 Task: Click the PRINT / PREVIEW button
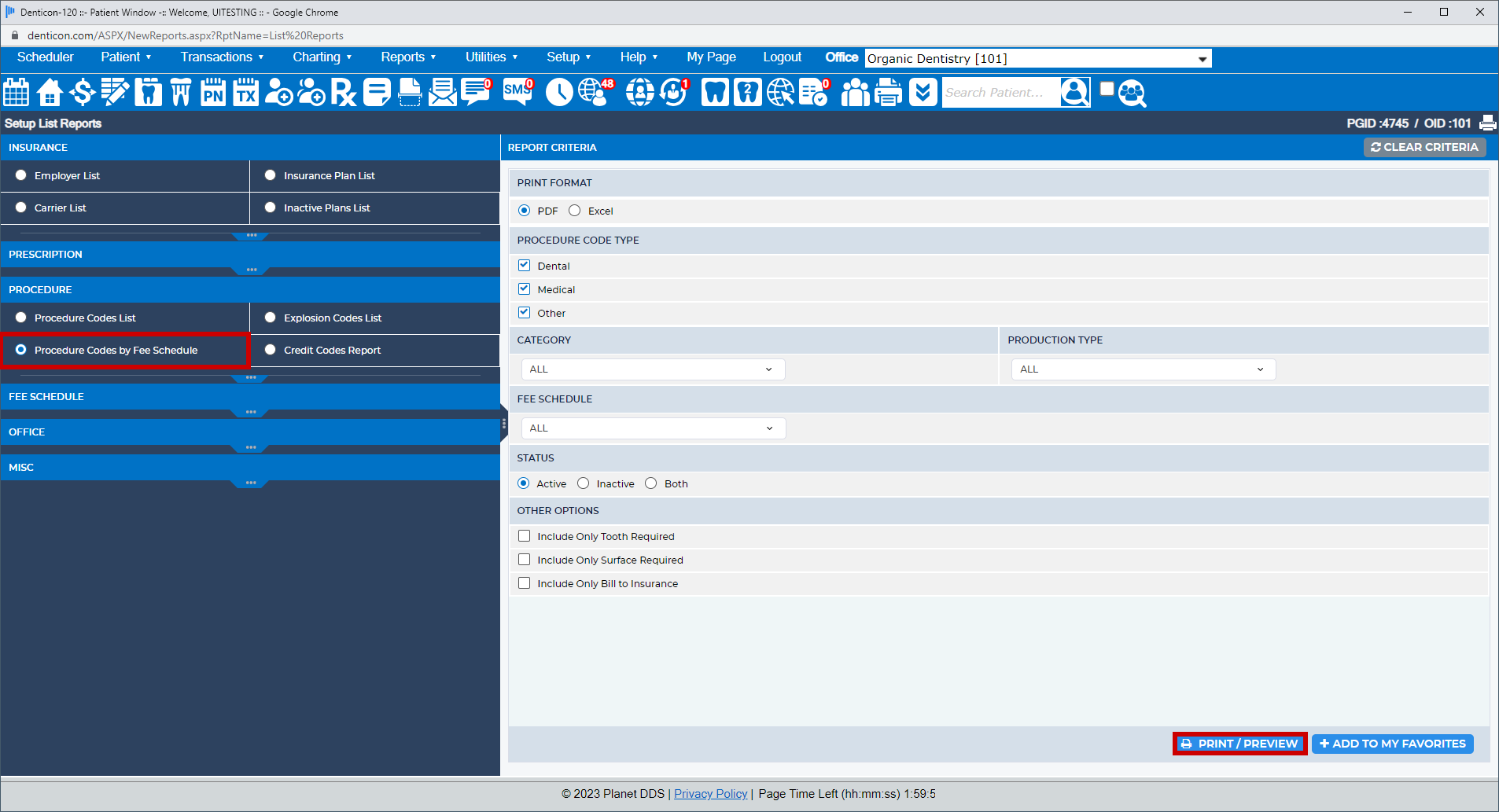click(1239, 743)
